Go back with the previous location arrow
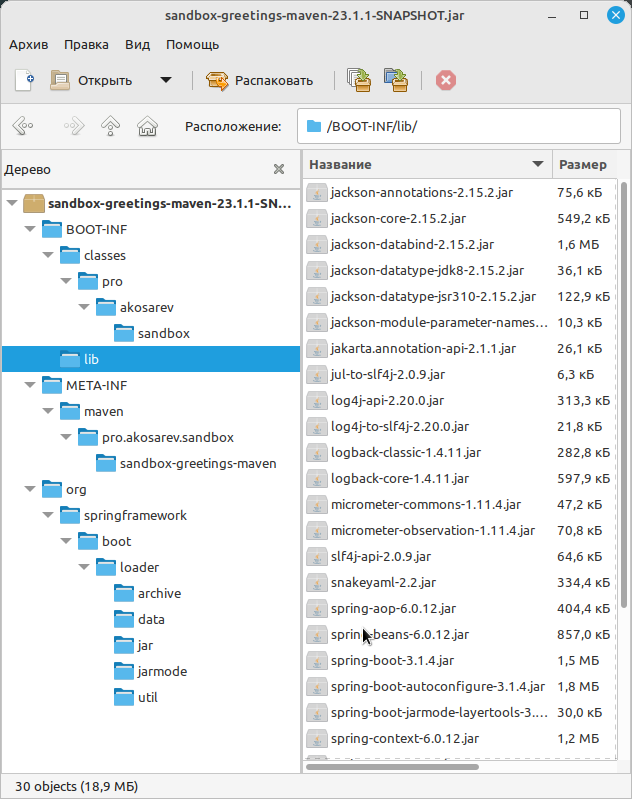632x799 pixels. tap(23, 126)
